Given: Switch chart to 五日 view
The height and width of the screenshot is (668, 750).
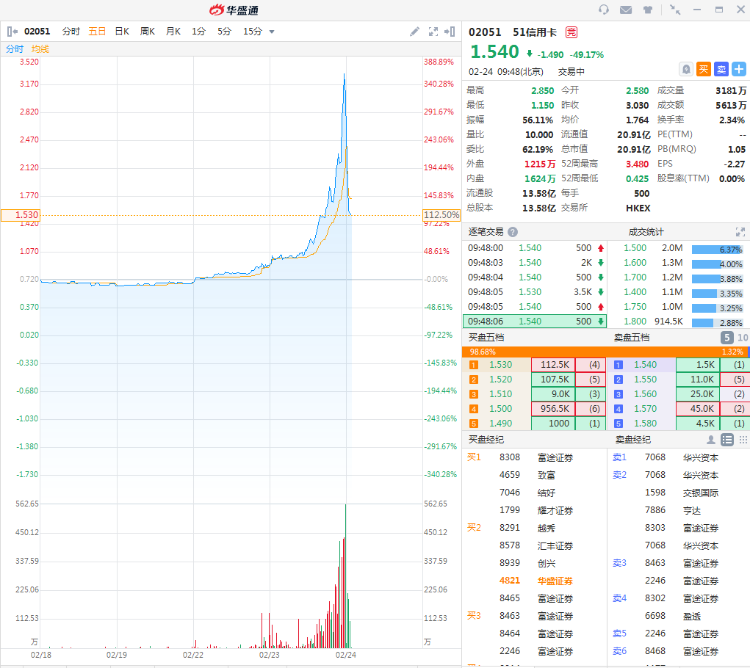Looking at the screenshot, I should pos(97,32).
